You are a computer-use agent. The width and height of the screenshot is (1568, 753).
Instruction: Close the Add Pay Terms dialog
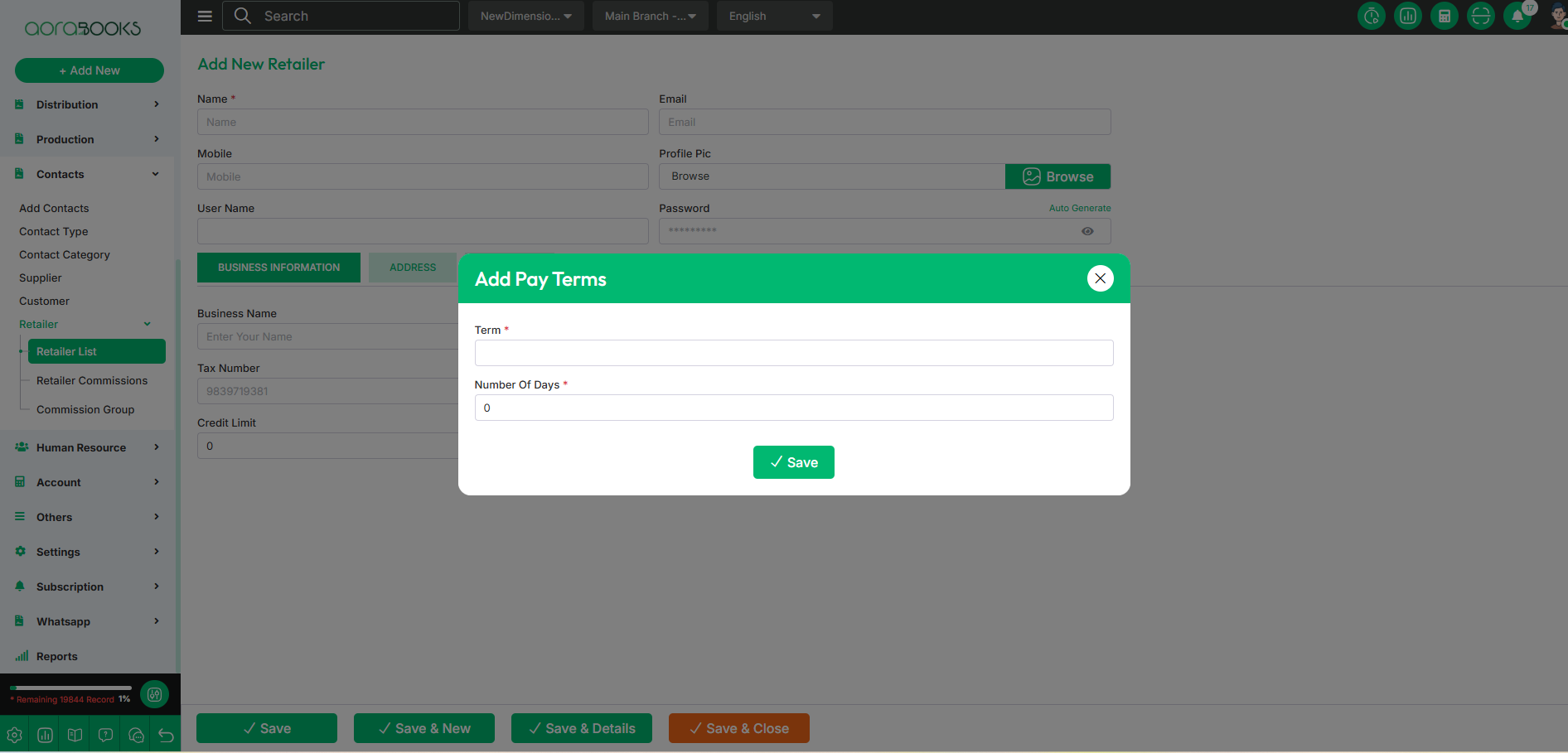point(1100,278)
